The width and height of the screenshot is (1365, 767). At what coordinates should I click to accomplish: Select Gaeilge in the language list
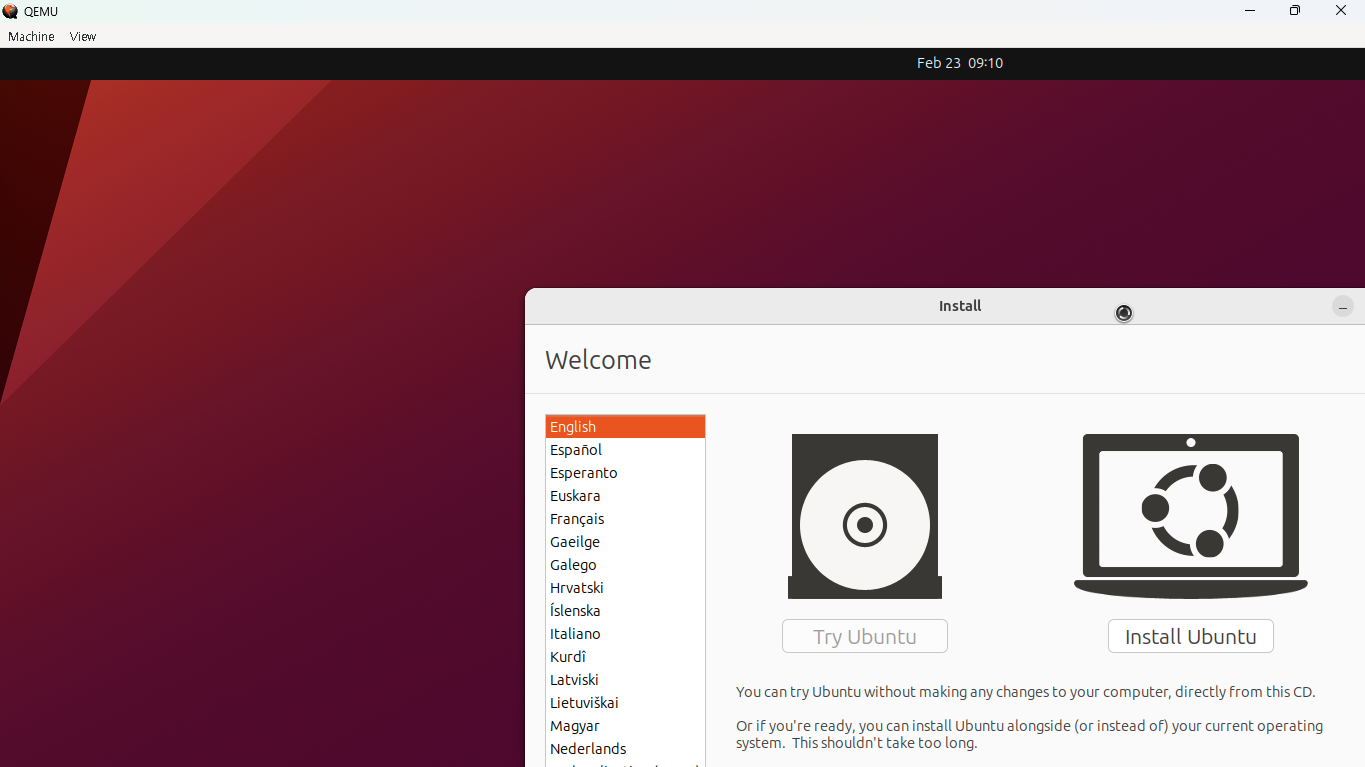click(x=625, y=542)
